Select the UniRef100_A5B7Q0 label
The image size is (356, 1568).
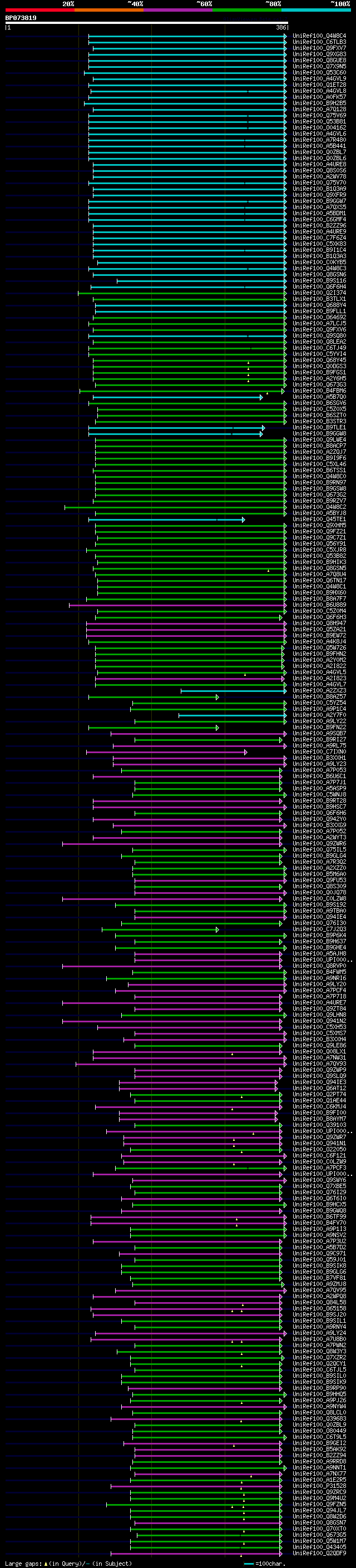point(319,398)
